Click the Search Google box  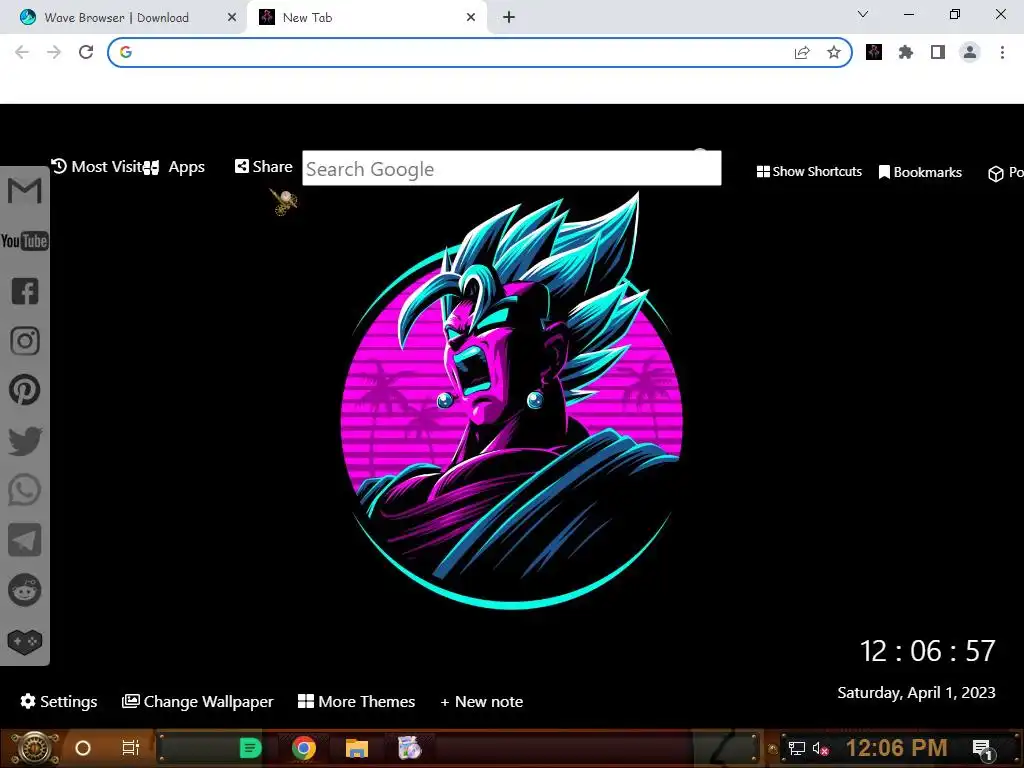[x=511, y=168]
